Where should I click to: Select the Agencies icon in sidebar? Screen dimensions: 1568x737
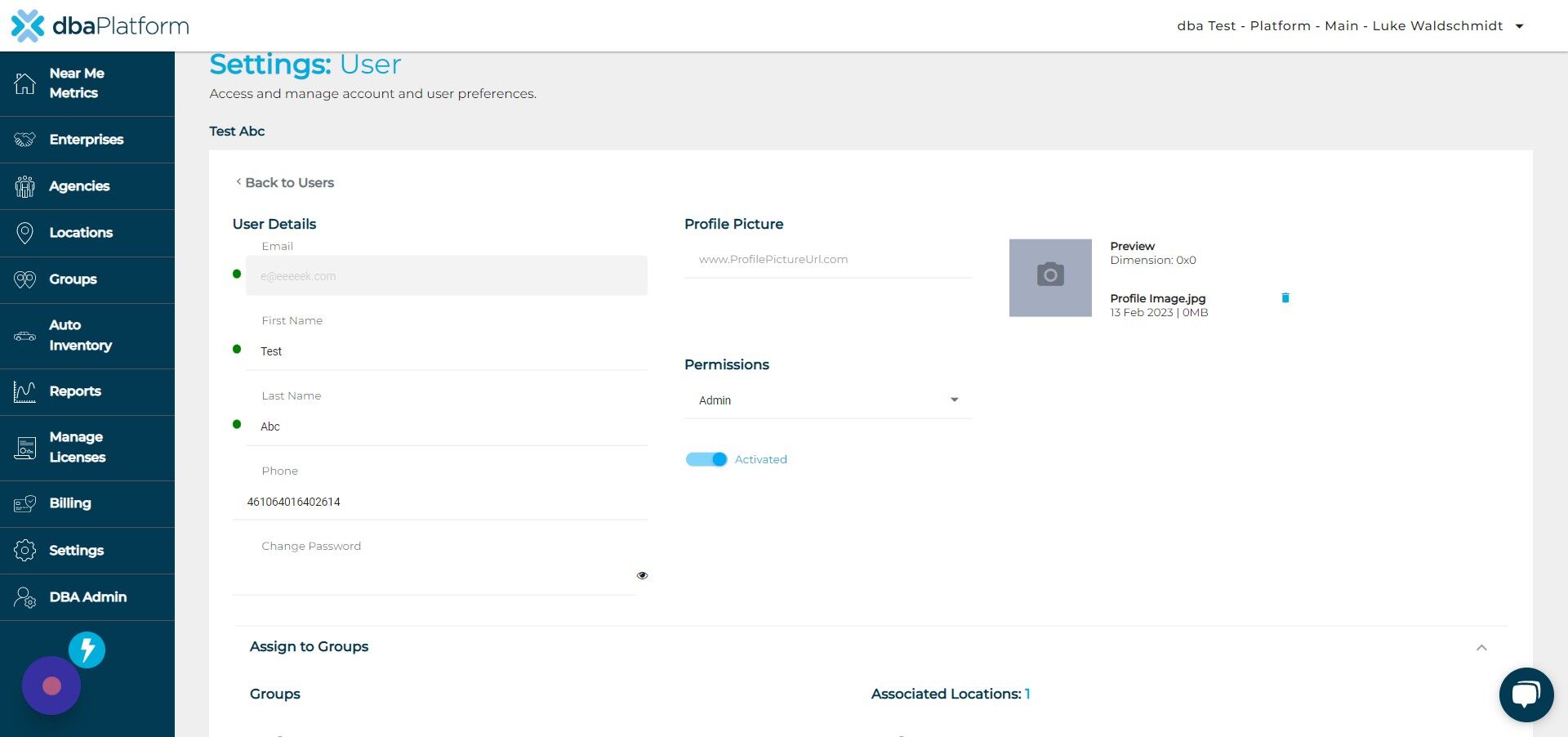point(24,186)
